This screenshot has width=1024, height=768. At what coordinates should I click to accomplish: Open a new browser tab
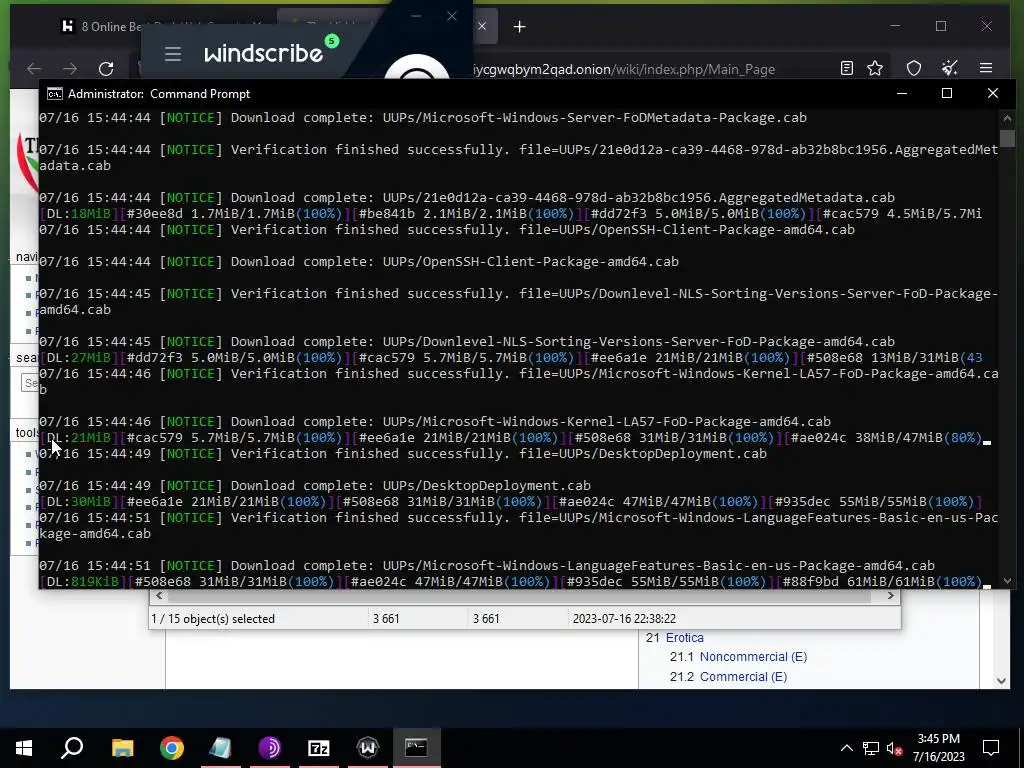click(519, 27)
